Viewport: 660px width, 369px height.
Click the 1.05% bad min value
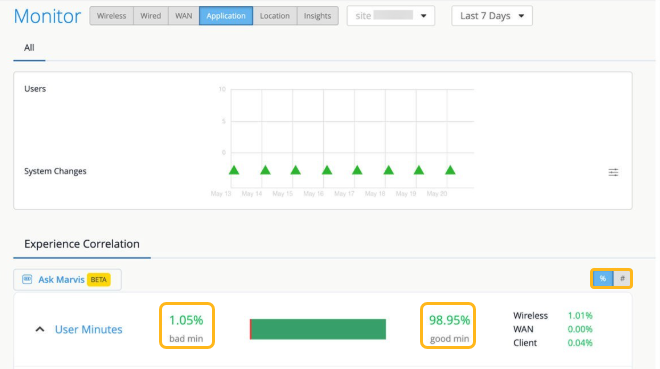(186, 321)
